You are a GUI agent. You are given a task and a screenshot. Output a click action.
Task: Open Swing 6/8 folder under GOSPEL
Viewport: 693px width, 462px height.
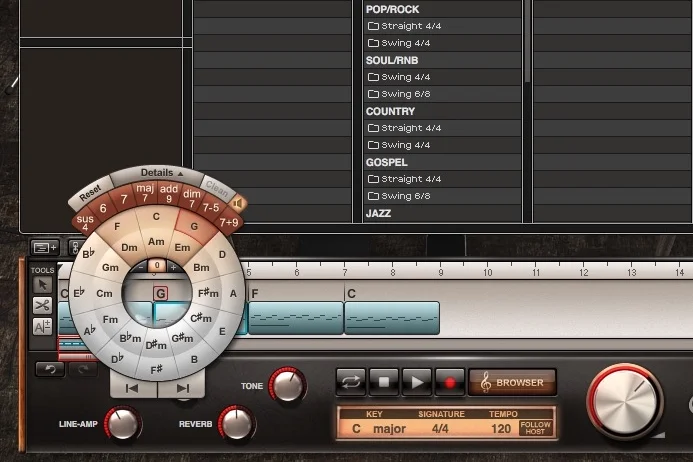[442, 196]
